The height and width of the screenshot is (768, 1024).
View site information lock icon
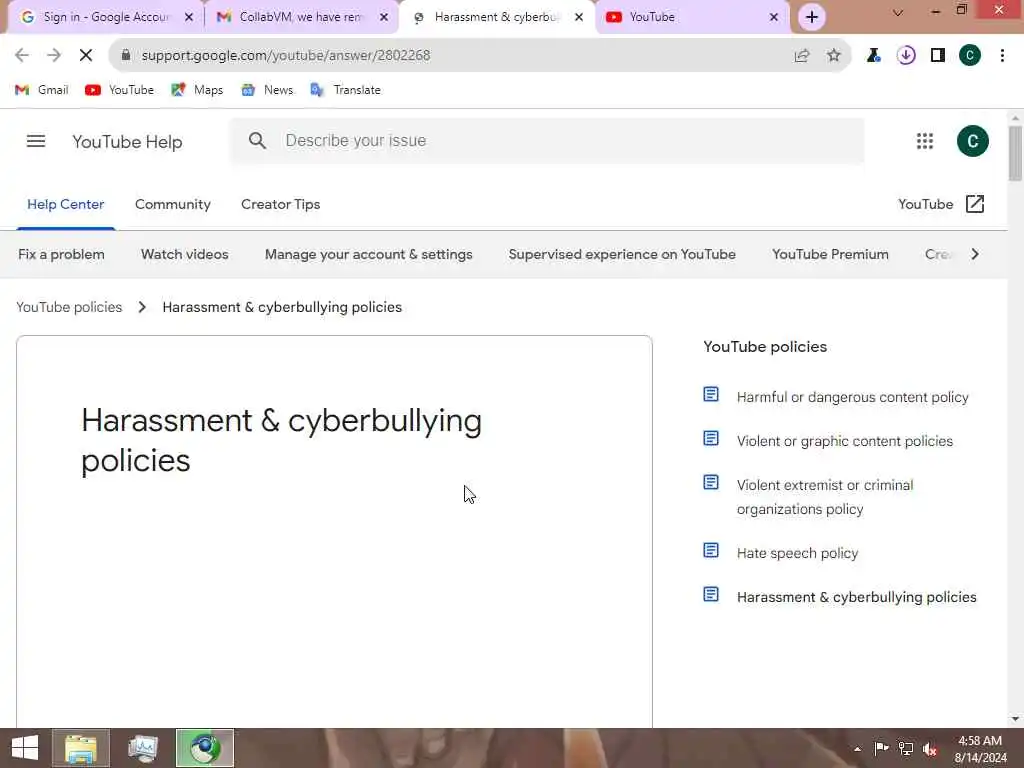(126, 55)
